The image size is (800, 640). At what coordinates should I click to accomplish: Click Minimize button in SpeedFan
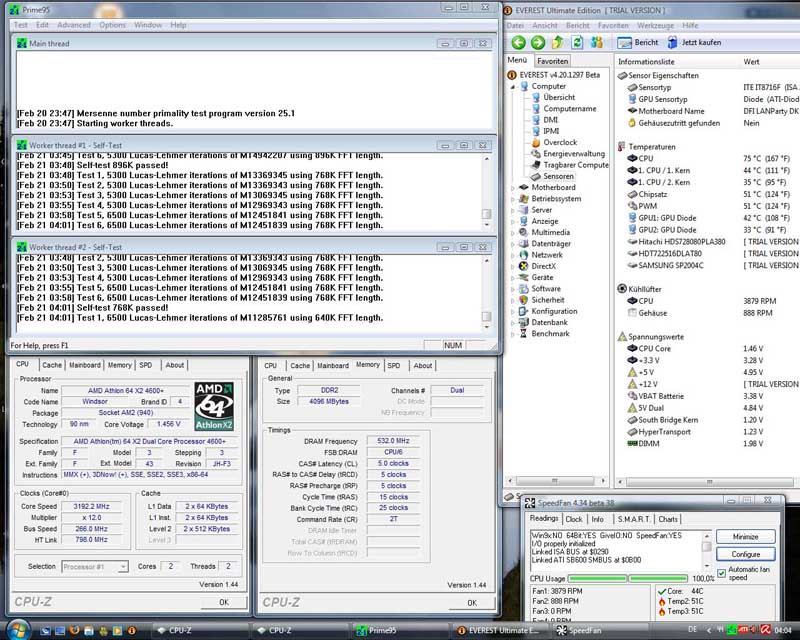pyautogui.click(x=745, y=537)
